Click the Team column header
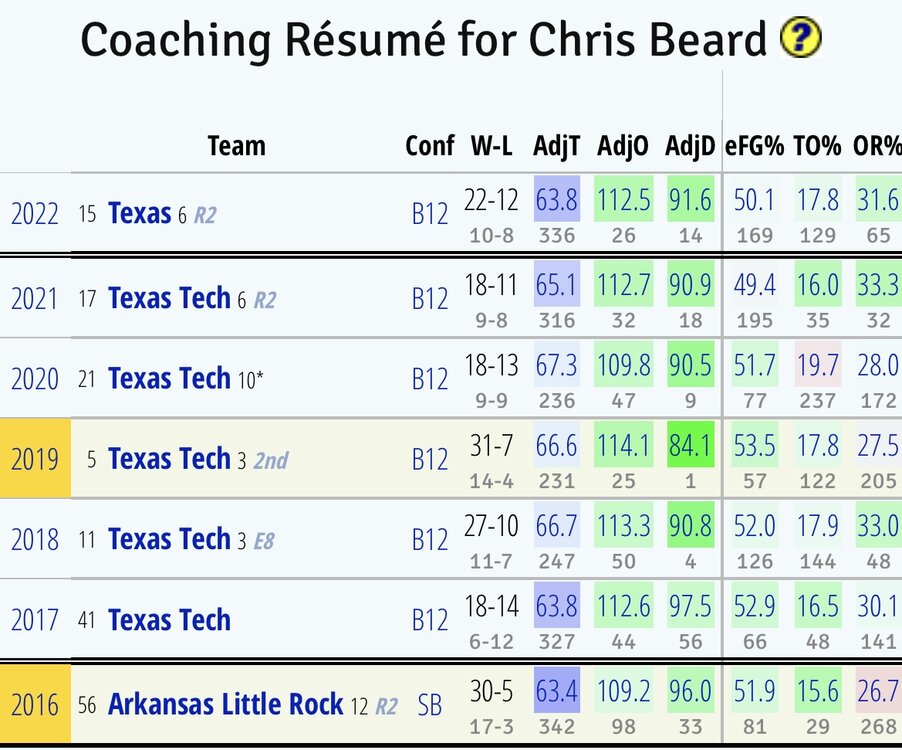 236,146
